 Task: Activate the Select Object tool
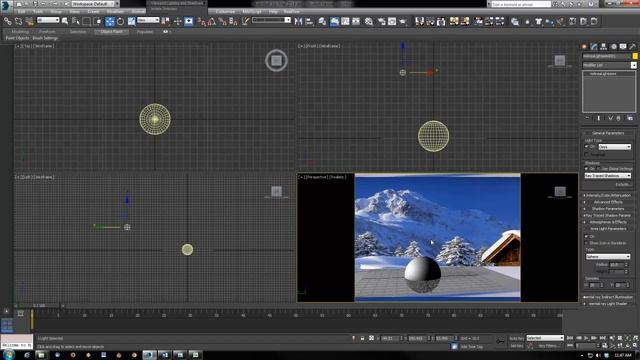[65, 21]
